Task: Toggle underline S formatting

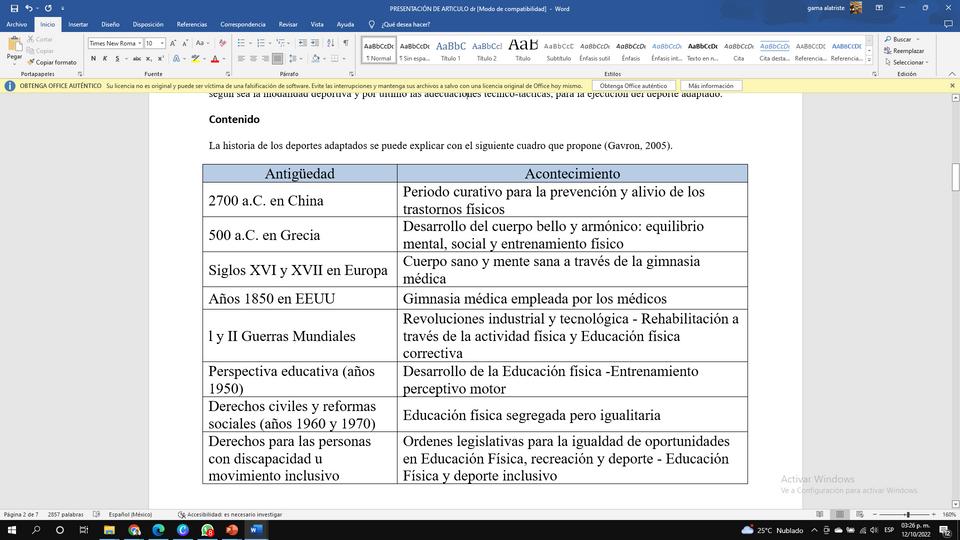Action: point(117,59)
